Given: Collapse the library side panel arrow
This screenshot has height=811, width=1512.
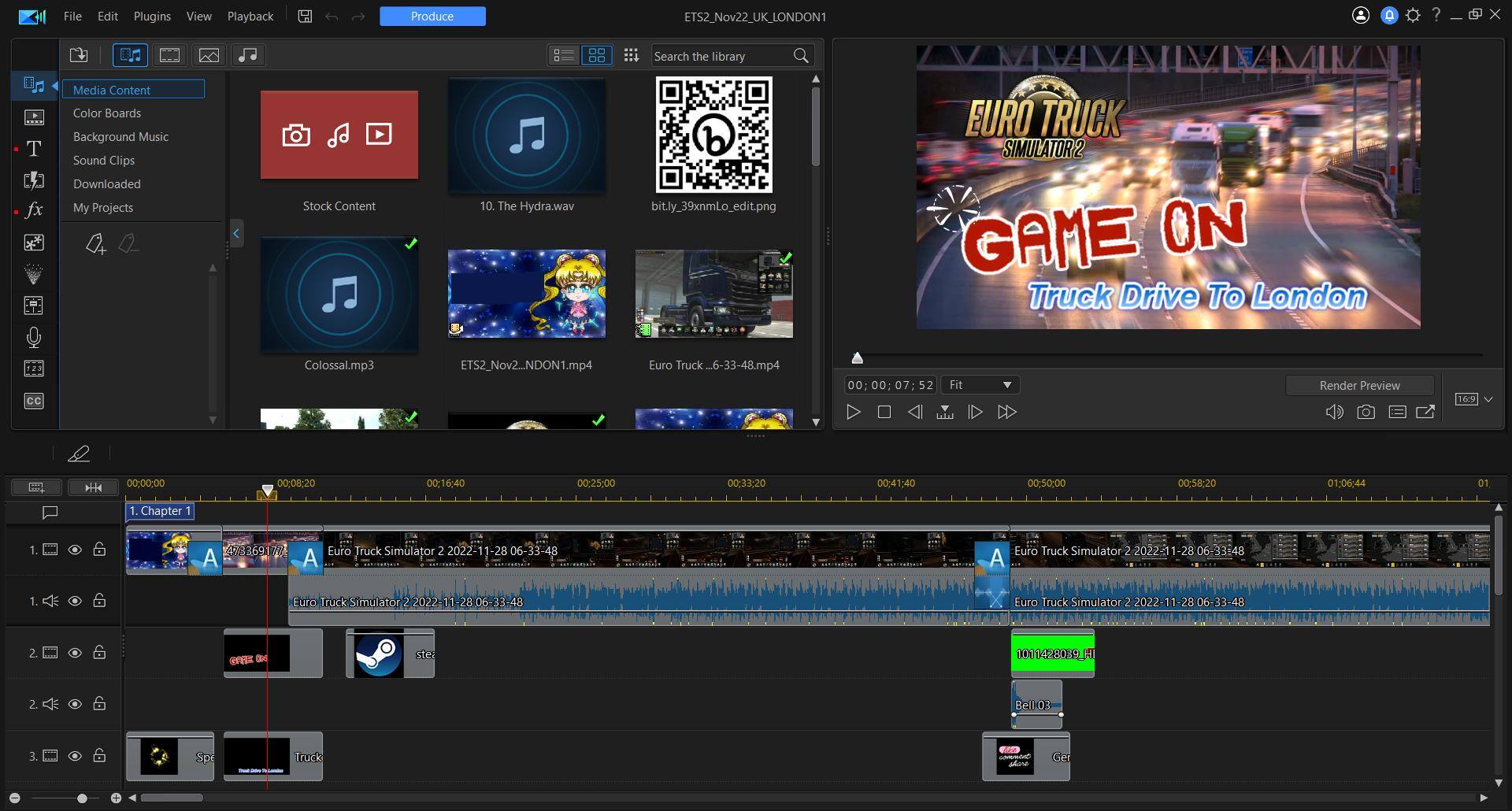Looking at the screenshot, I should pyautogui.click(x=236, y=233).
